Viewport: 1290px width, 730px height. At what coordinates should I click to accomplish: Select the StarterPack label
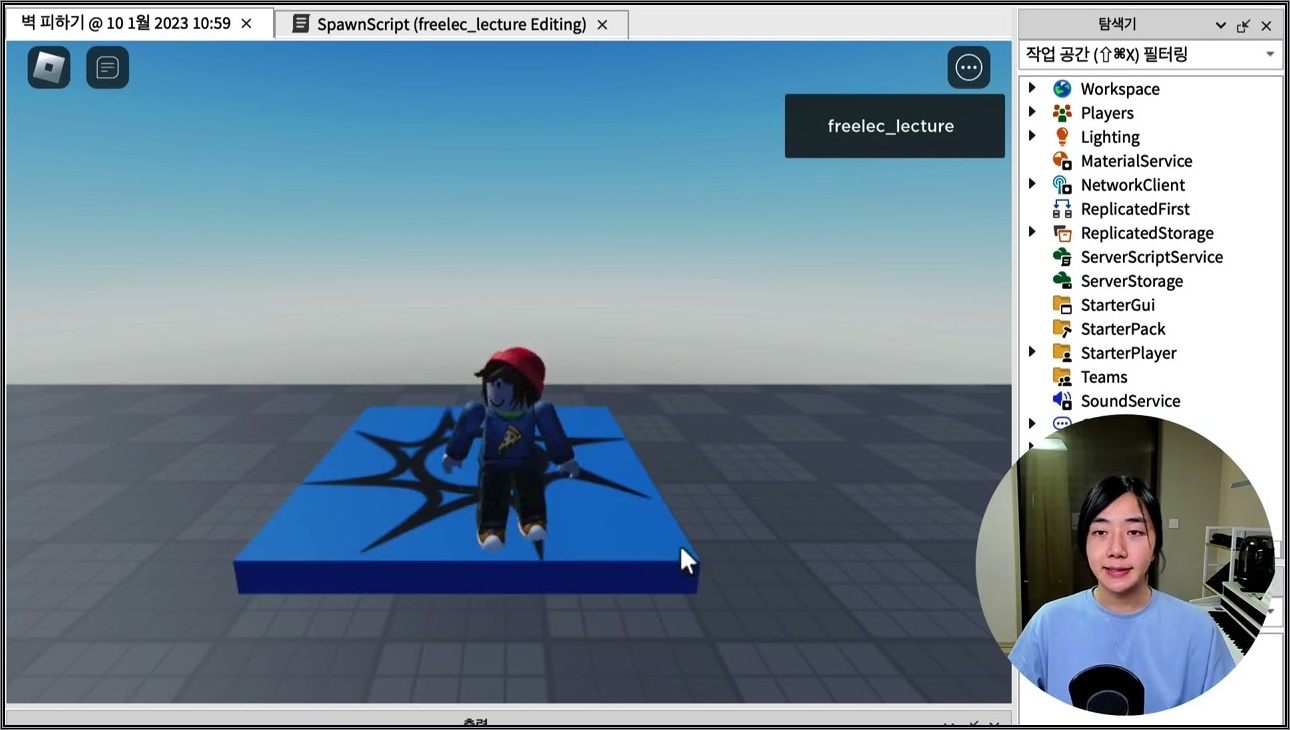coord(1123,329)
